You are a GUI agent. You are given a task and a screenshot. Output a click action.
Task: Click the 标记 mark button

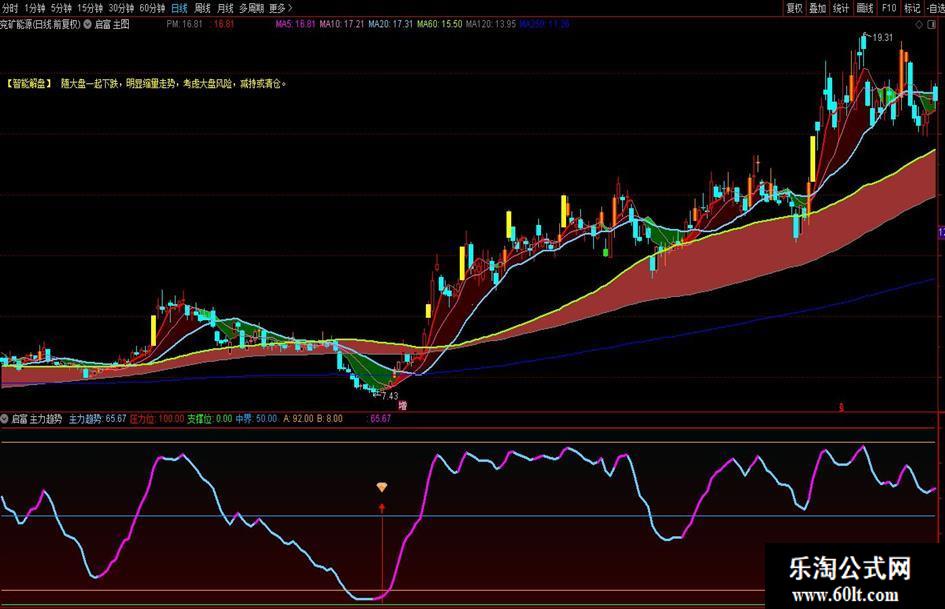point(912,8)
